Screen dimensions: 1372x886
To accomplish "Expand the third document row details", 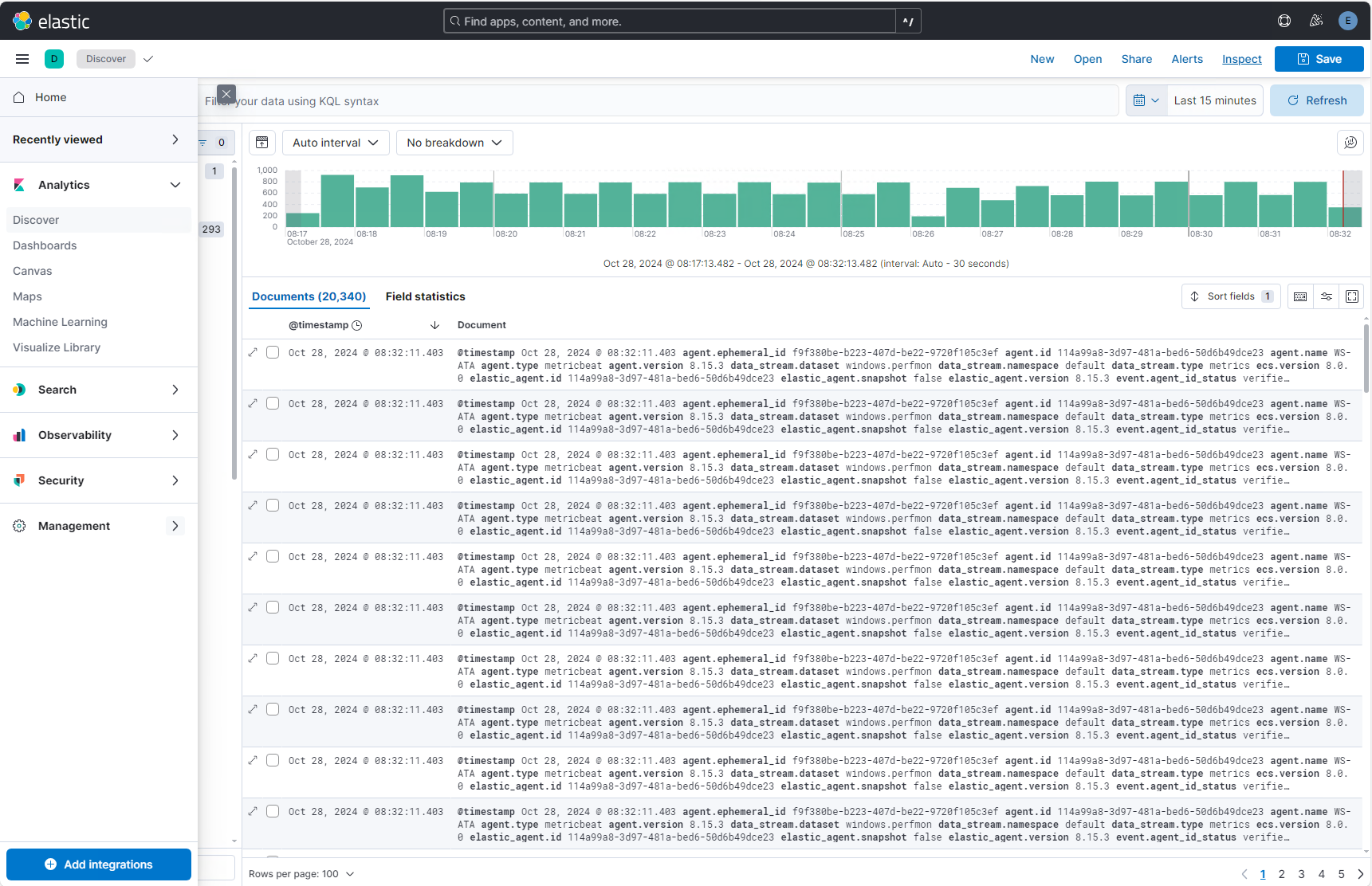I will [x=253, y=454].
